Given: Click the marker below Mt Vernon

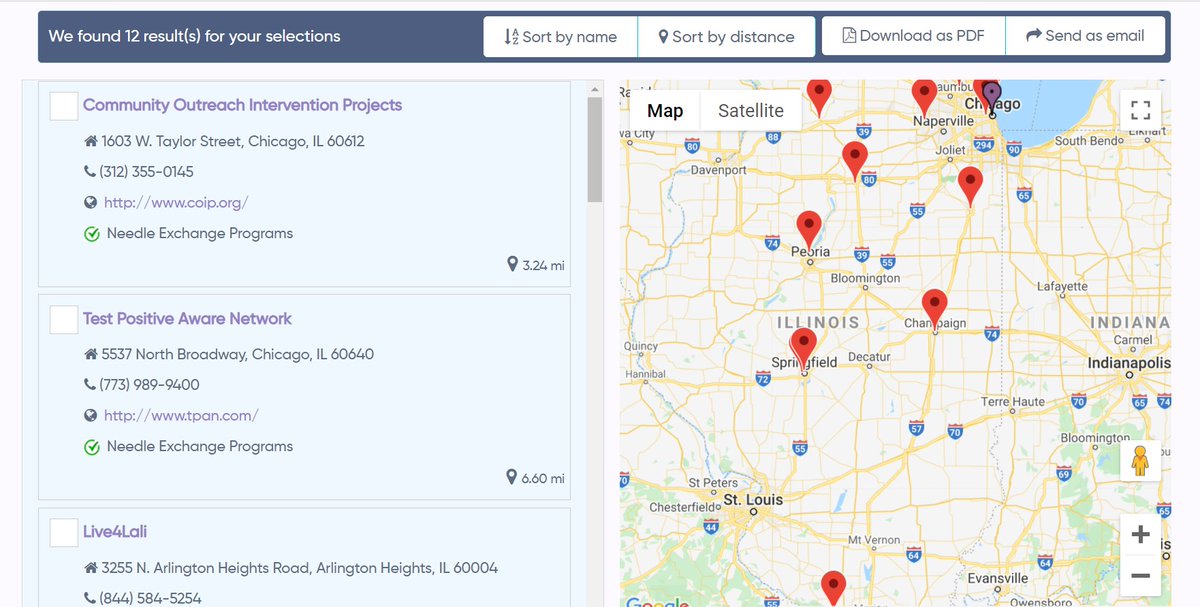Looking at the screenshot, I should coord(833,589).
